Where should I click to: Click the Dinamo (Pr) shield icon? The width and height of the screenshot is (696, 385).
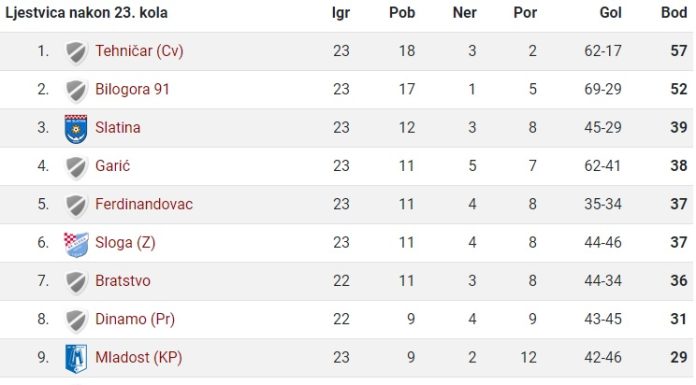coord(76,321)
